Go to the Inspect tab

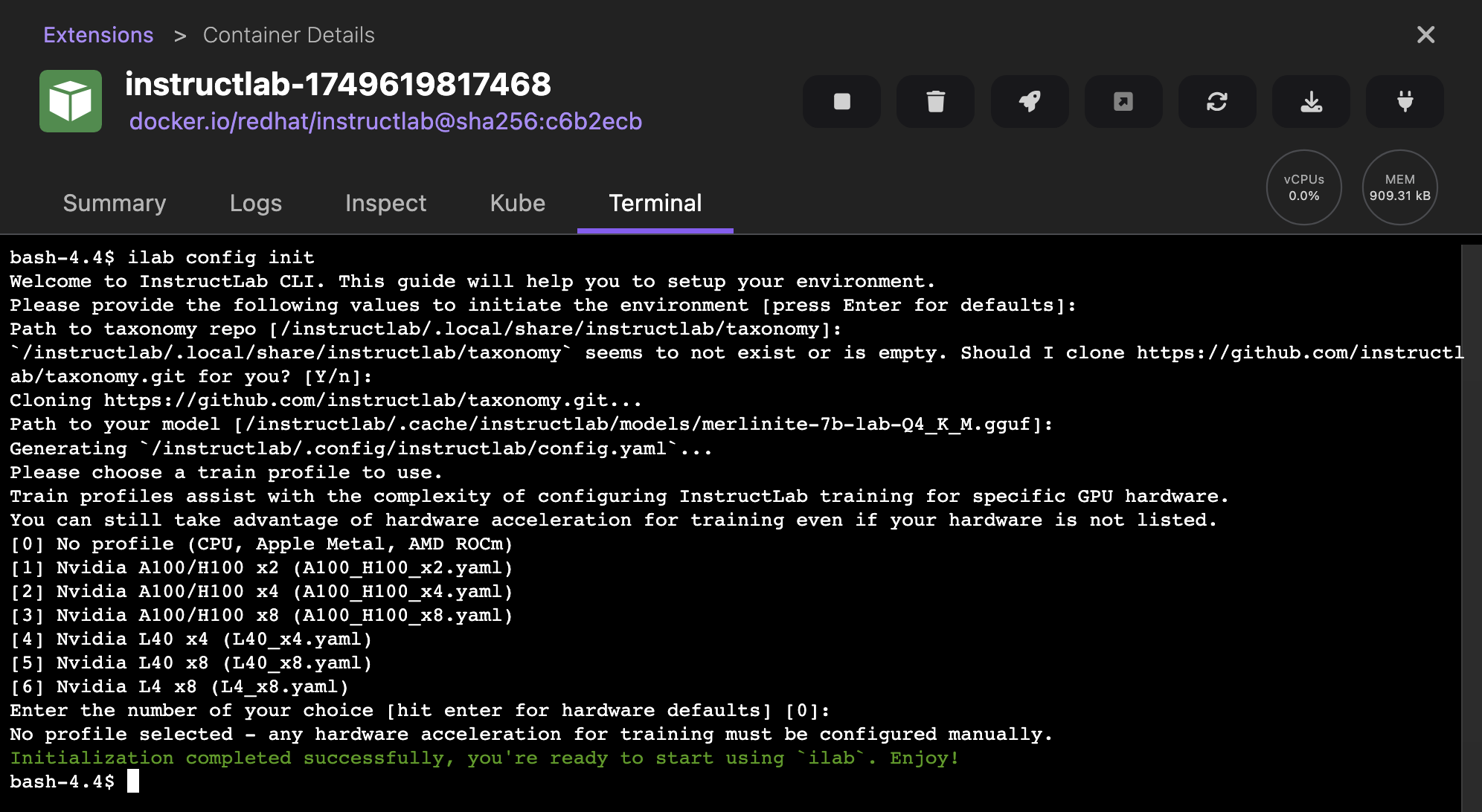[385, 203]
